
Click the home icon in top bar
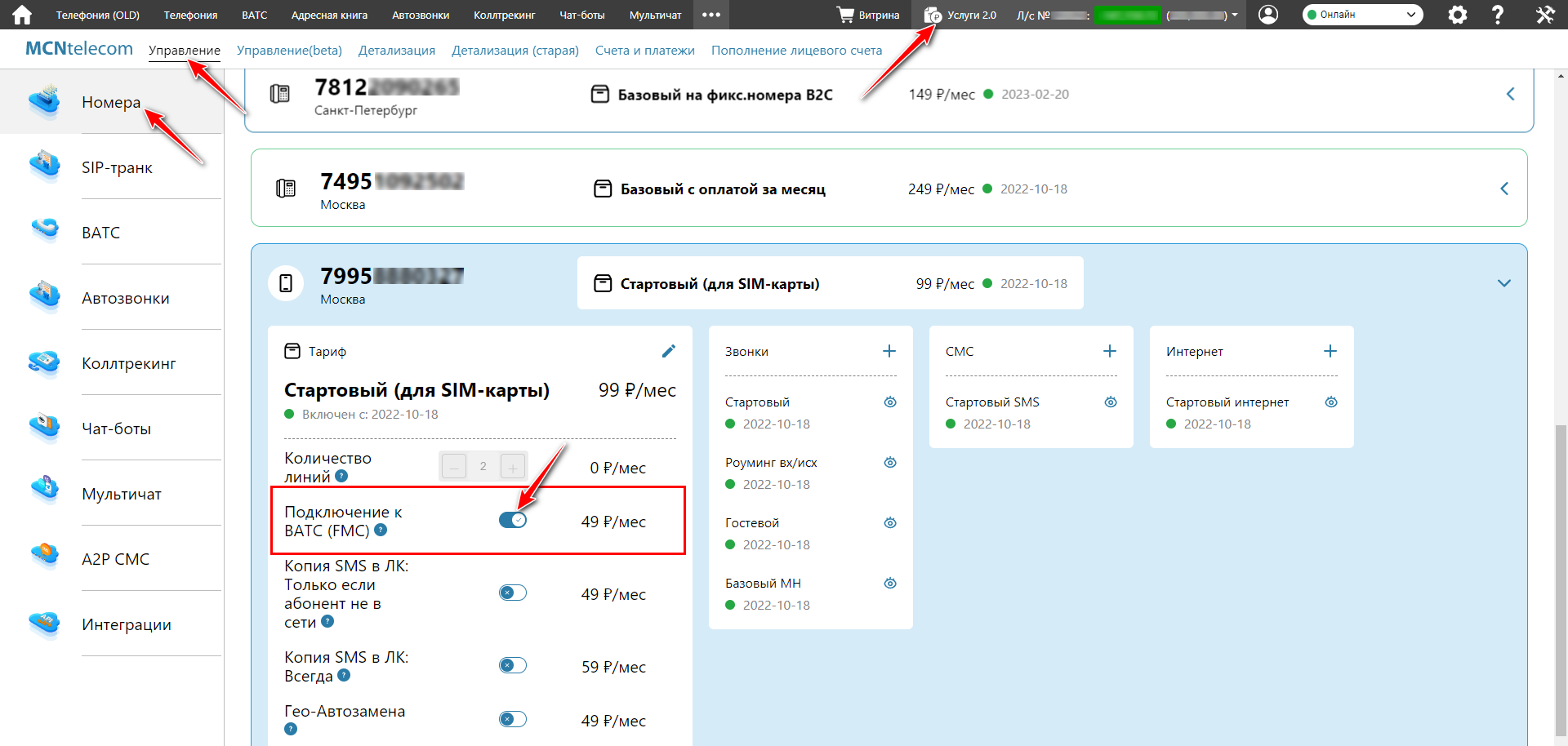click(22, 15)
